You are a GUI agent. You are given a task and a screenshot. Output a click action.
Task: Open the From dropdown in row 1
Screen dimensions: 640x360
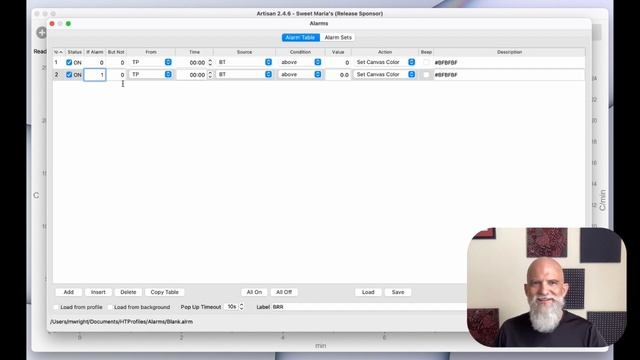point(151,62)
